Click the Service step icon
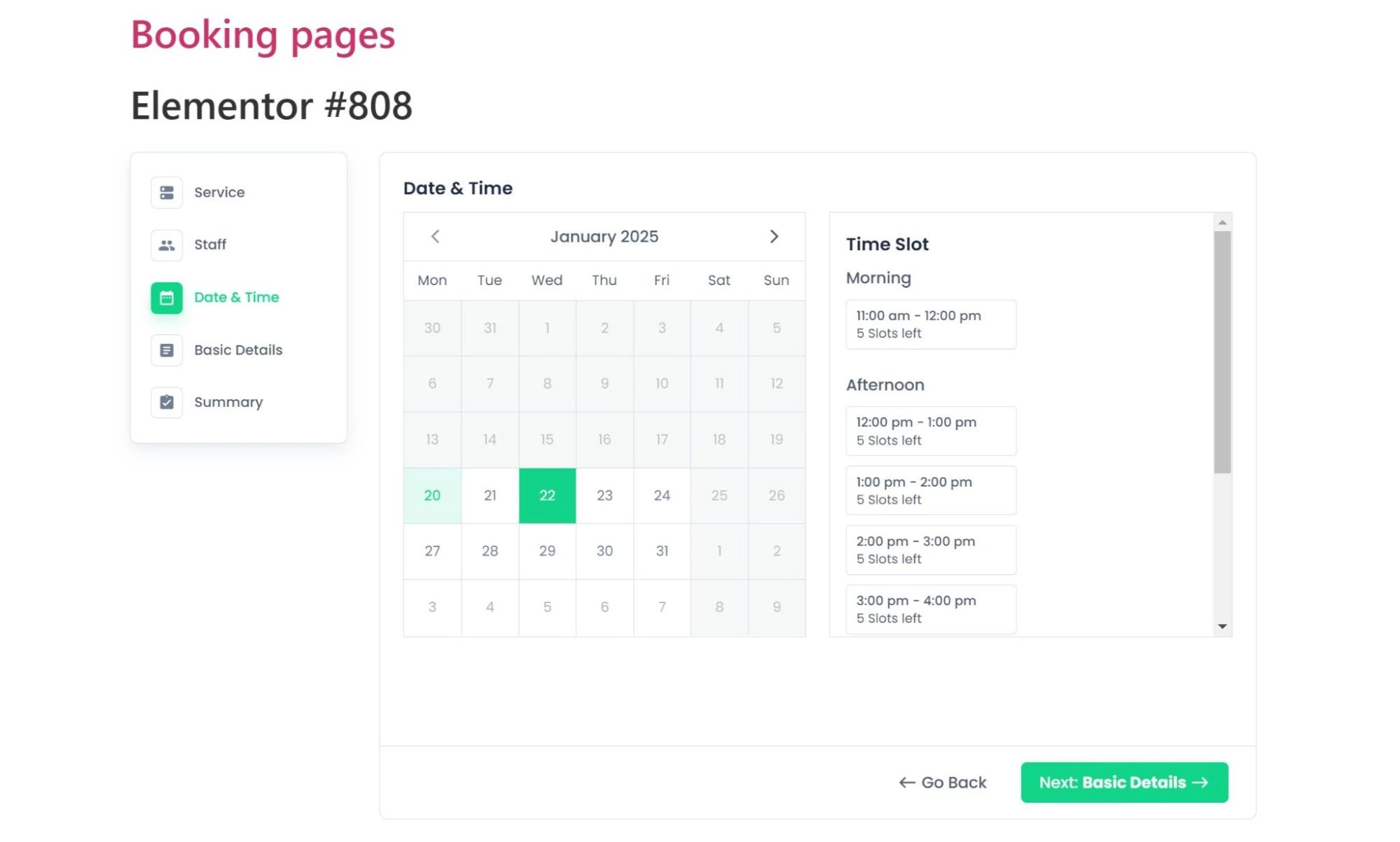1400x842 pixels. (x=167, y=193)
